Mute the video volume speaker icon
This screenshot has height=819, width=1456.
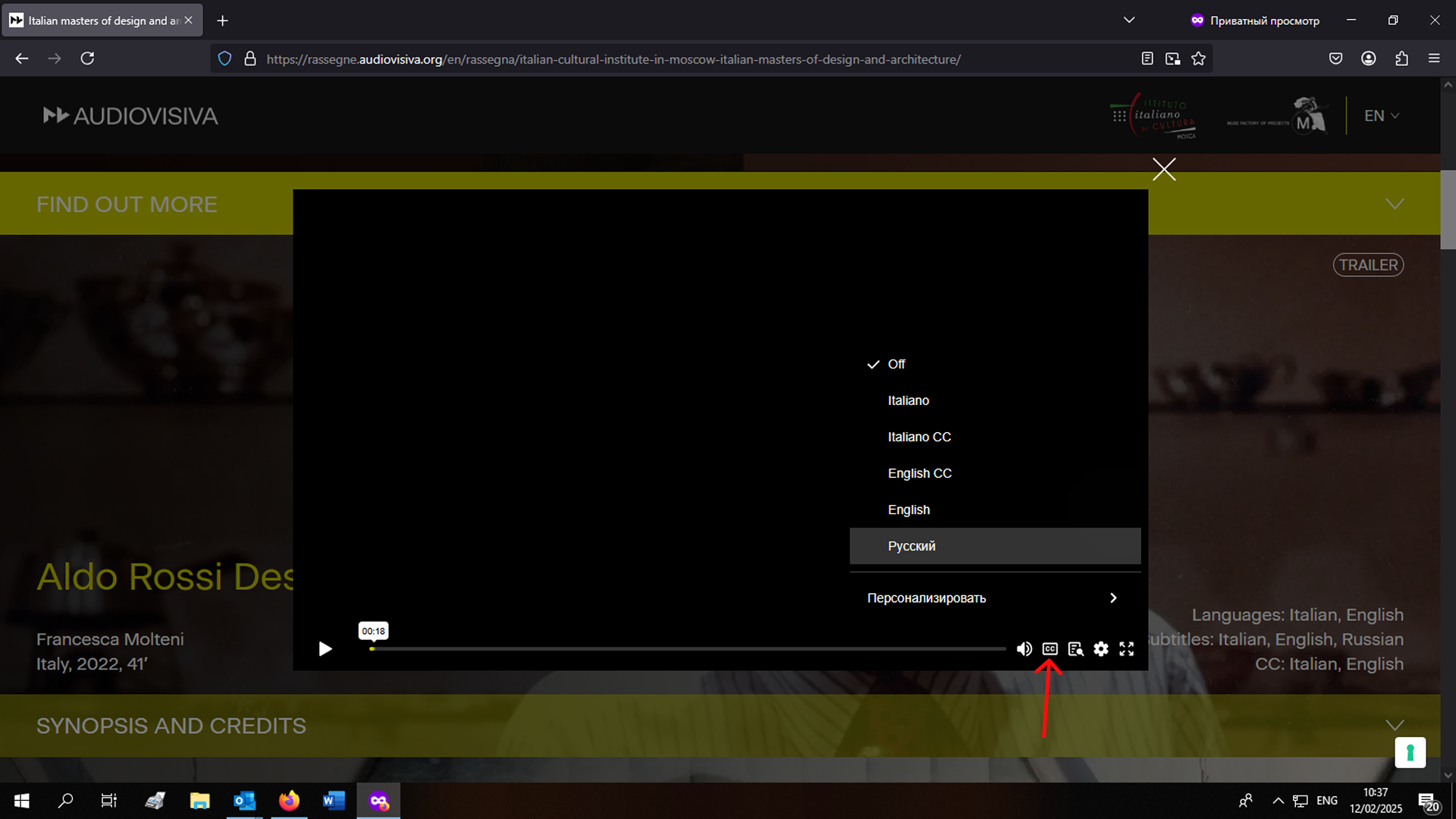coord(1025,649)
